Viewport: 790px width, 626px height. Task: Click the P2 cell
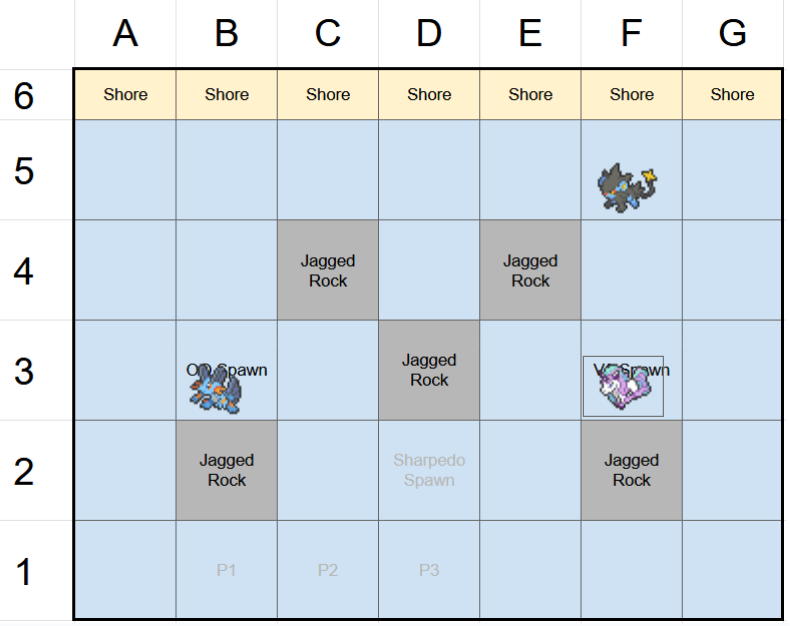tap(328, 570)
